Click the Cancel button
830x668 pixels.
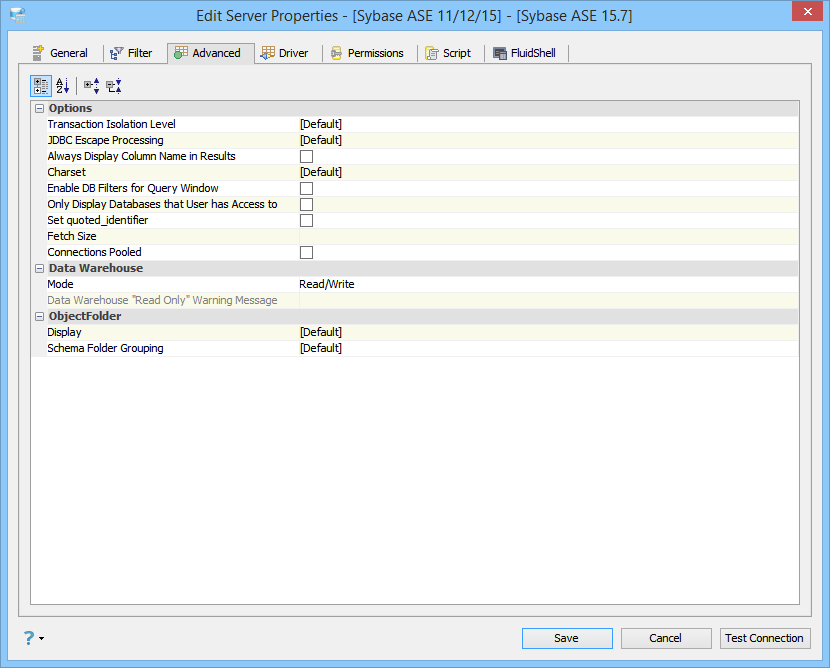[x=666, y=638]
